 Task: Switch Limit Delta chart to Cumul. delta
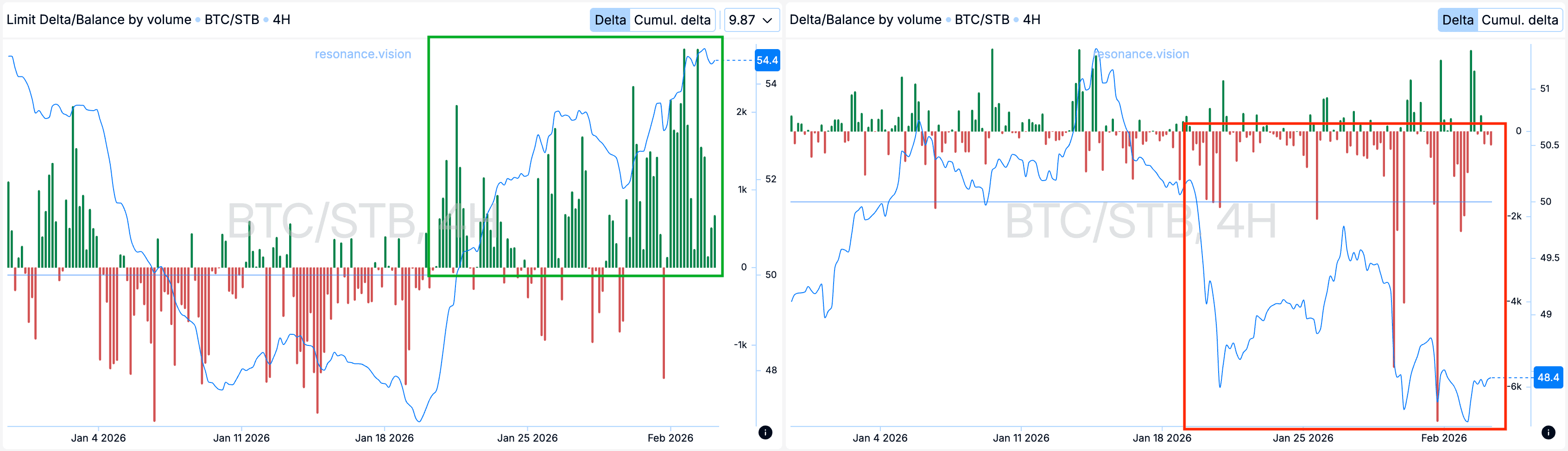coord(672,20)
